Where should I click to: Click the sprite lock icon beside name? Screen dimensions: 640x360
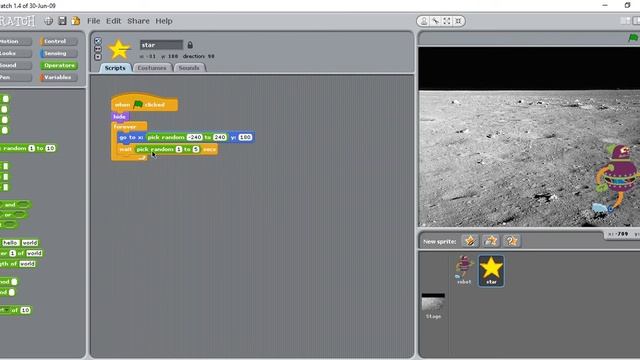point(190,45)
